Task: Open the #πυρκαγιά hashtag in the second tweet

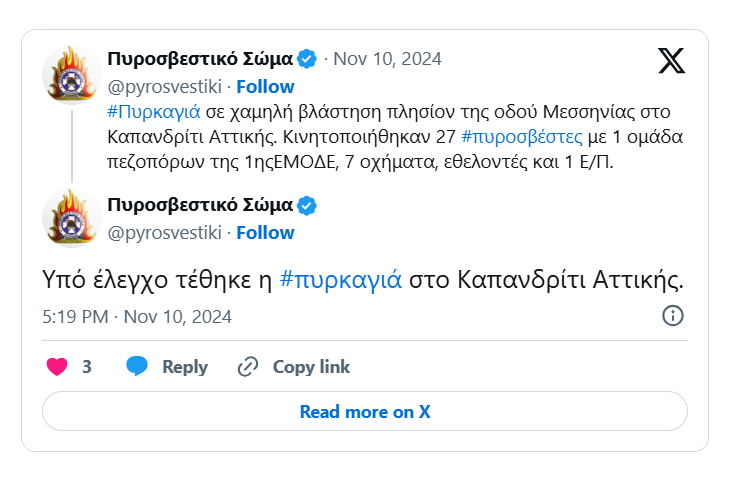Action: point(340,279)
